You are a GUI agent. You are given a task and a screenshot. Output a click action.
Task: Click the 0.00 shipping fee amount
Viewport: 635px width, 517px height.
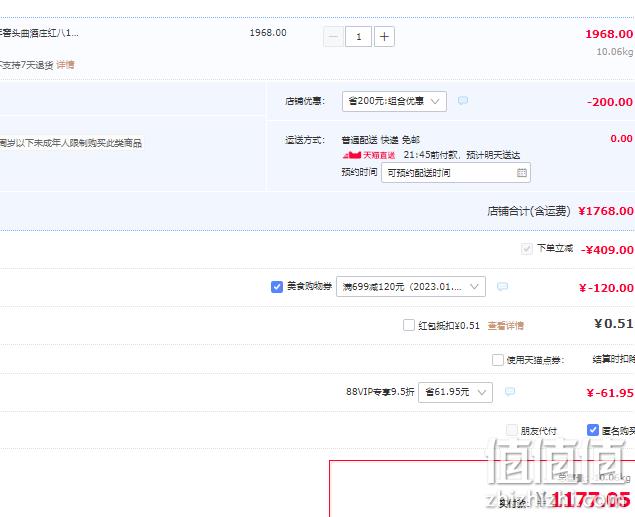point(621,138)
